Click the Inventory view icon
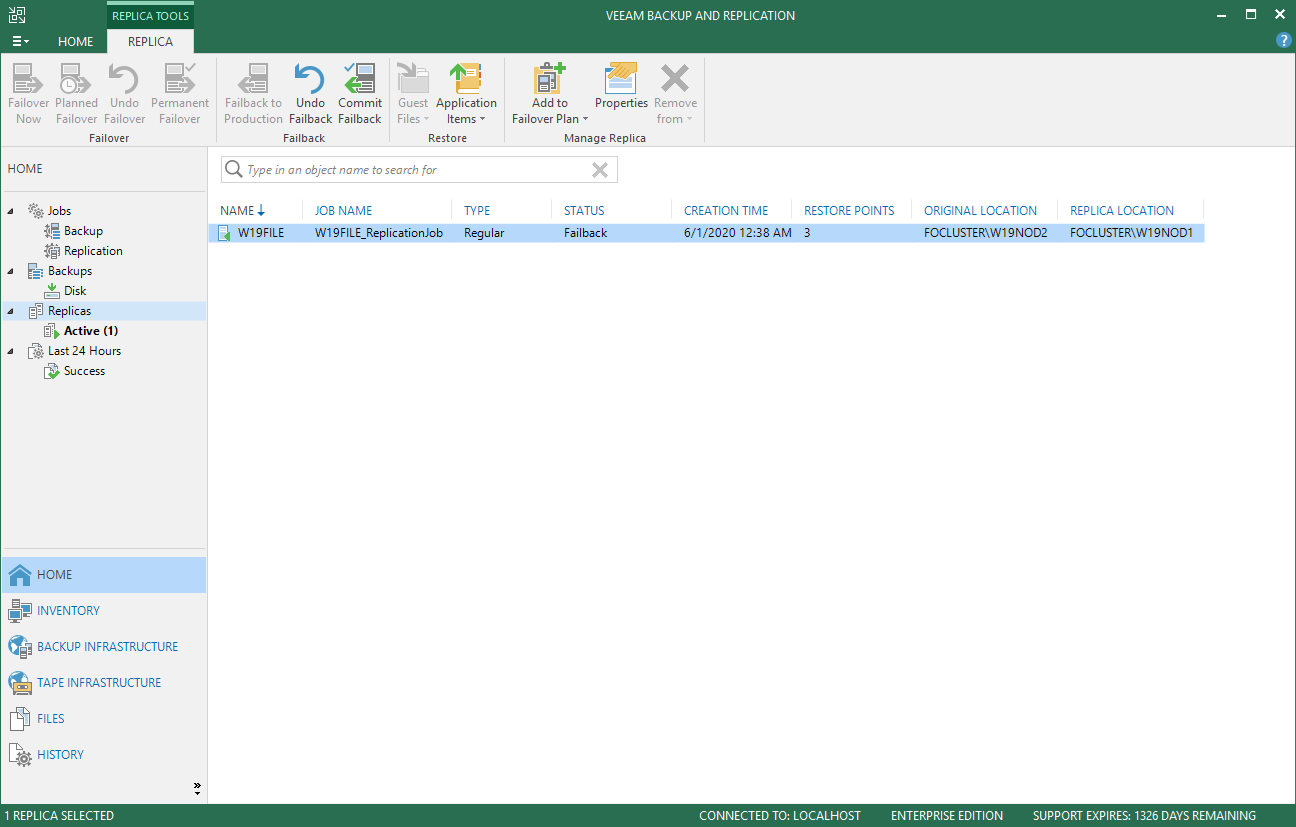The image size is (1296, 827). click(20, 611)
